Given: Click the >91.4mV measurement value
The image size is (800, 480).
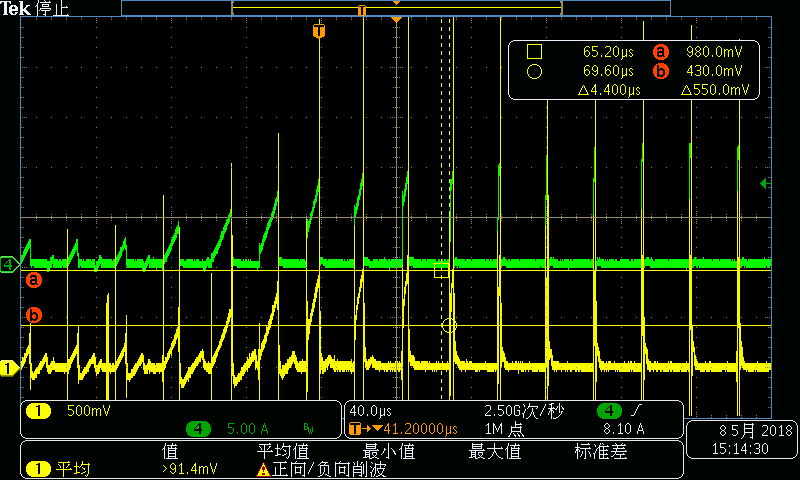Looking at the screenshot, I should pyautogui.click(x=190, y=469).
